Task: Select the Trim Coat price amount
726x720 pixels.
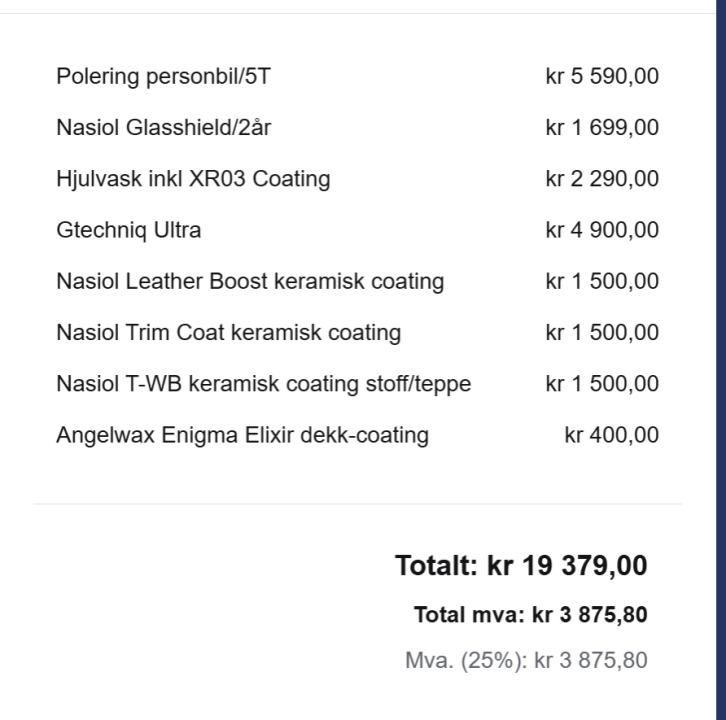Action: [x=602, y=332]
